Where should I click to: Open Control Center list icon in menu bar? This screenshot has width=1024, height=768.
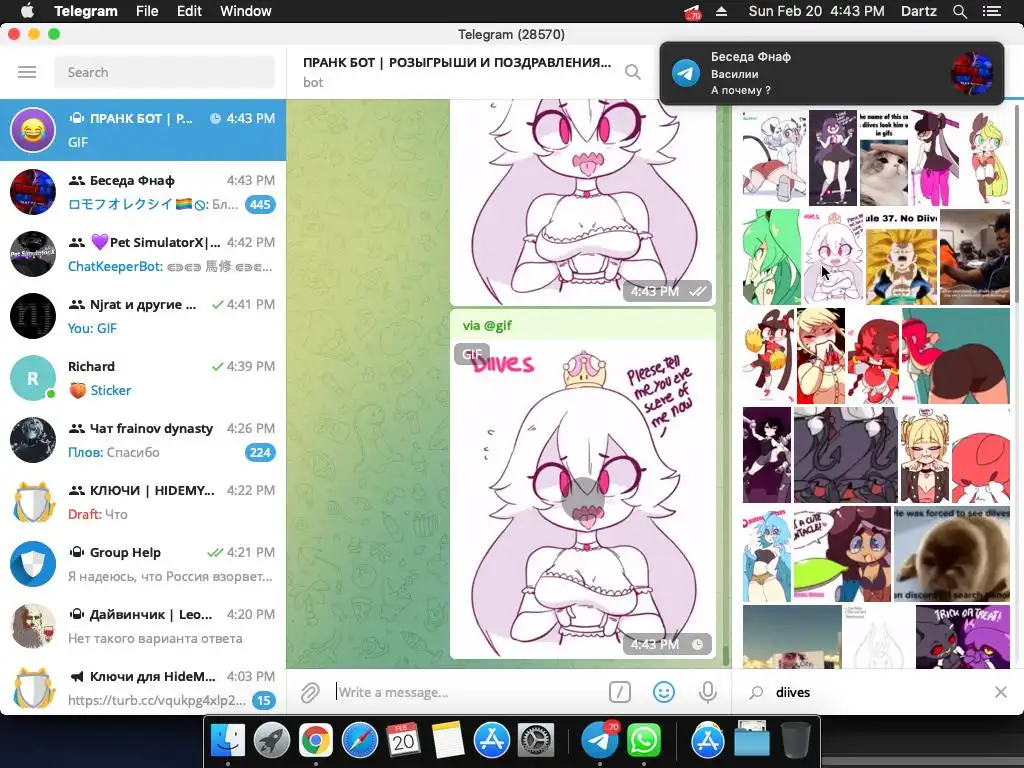pyautogui.click(x=991, y=11)
